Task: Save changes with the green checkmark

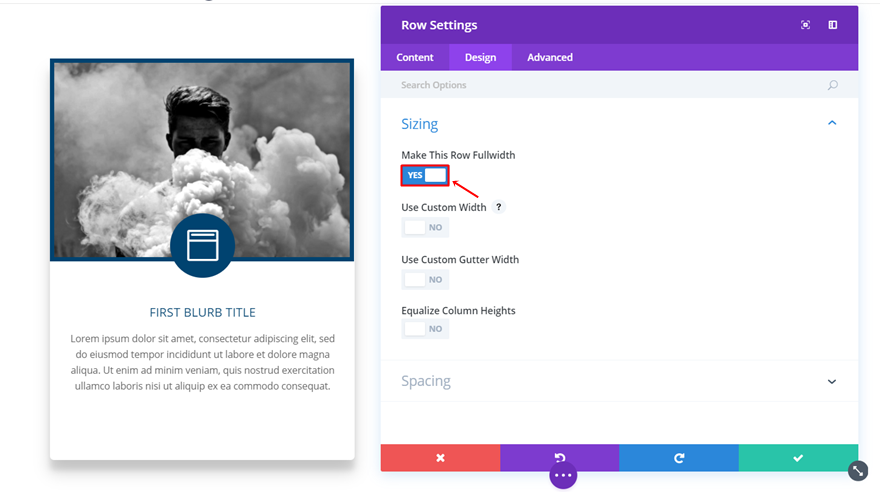Action: (798, 458)
